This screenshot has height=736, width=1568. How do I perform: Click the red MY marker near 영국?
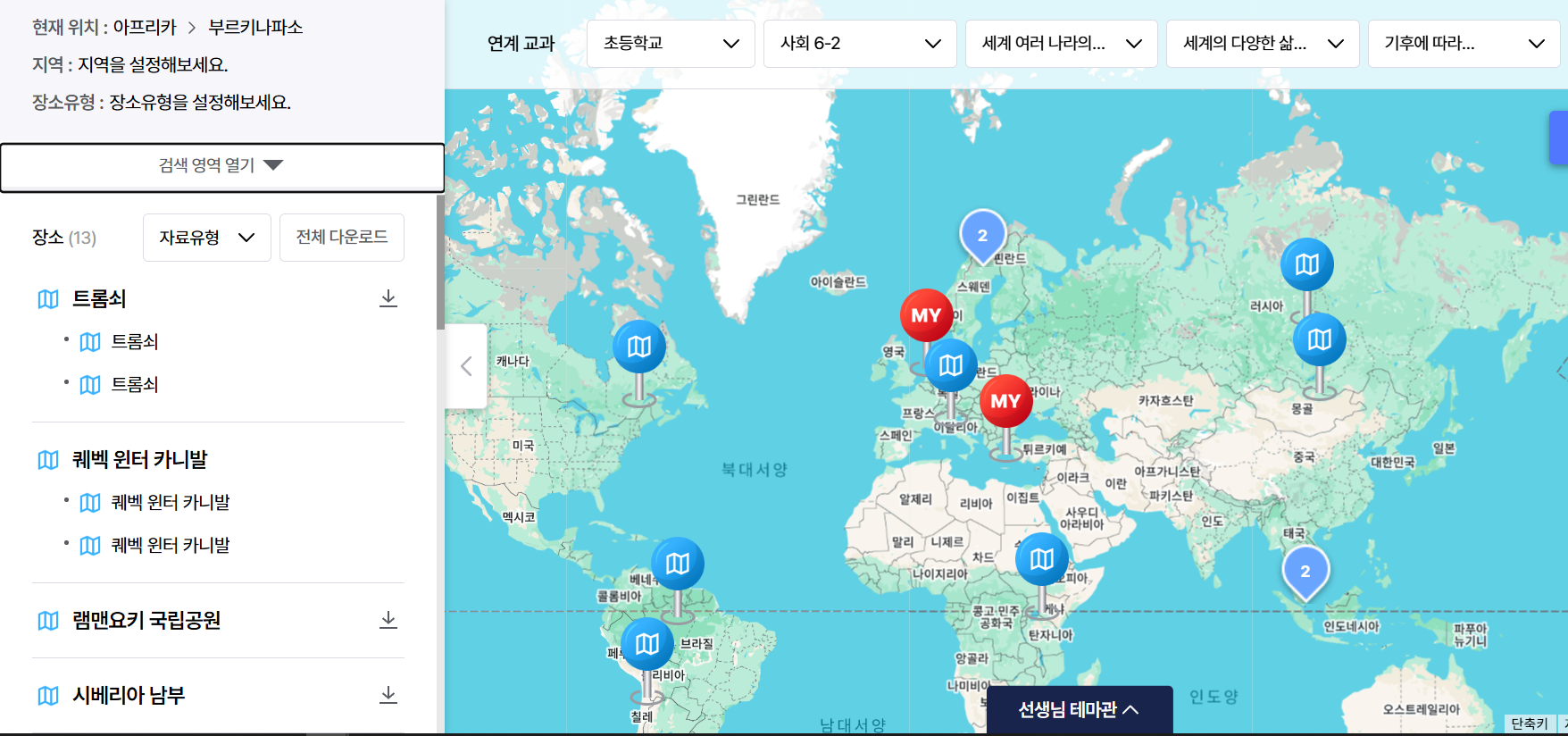[x=926, y=315]
